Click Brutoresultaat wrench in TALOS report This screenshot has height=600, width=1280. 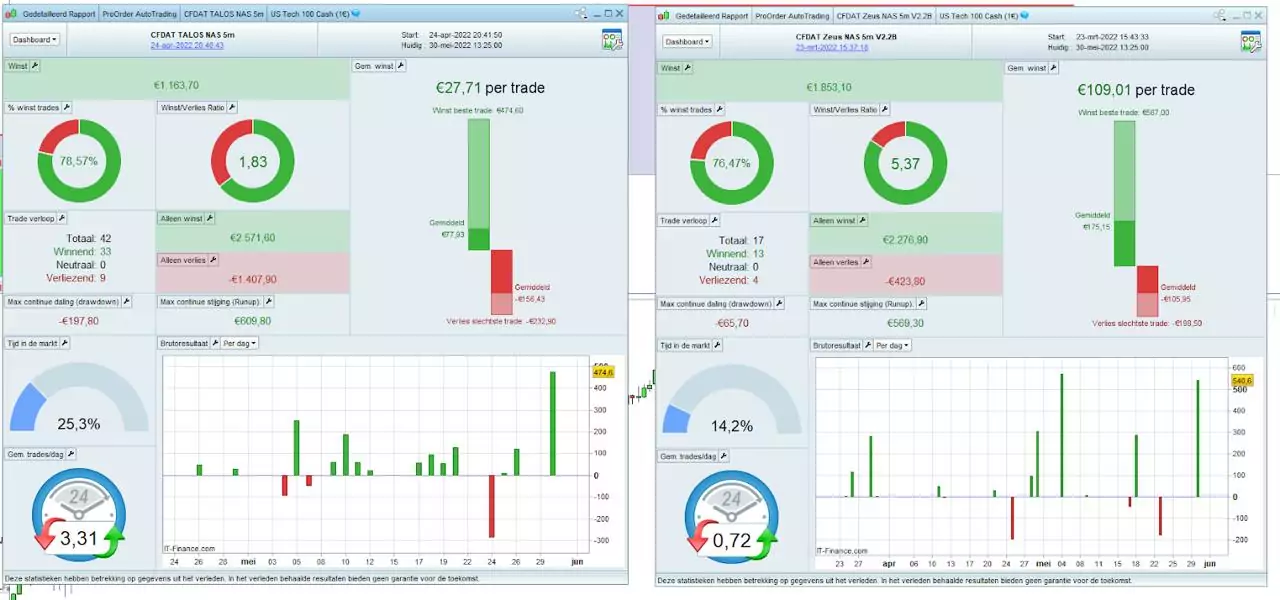tap(215, 343)
